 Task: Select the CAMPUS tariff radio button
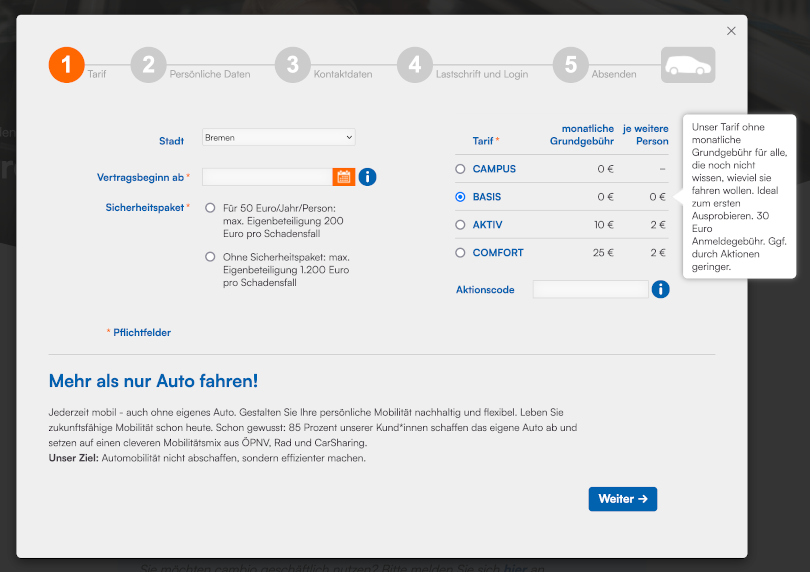pyautogui.click(x=460, y=169)
